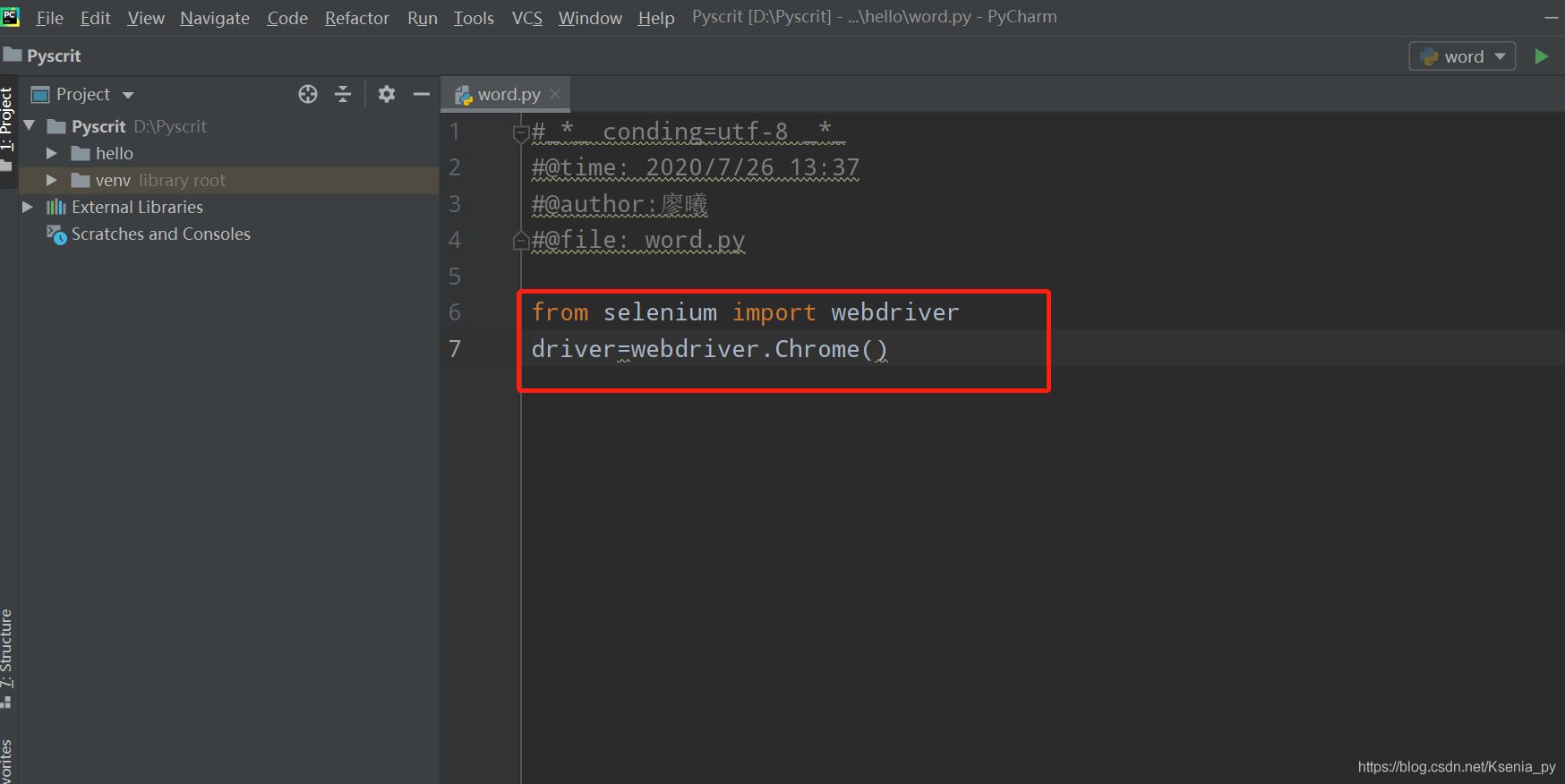The width and height of the screenshot is (1565, 784).
Task: Open the File menu
Action: tap(49, 18)
